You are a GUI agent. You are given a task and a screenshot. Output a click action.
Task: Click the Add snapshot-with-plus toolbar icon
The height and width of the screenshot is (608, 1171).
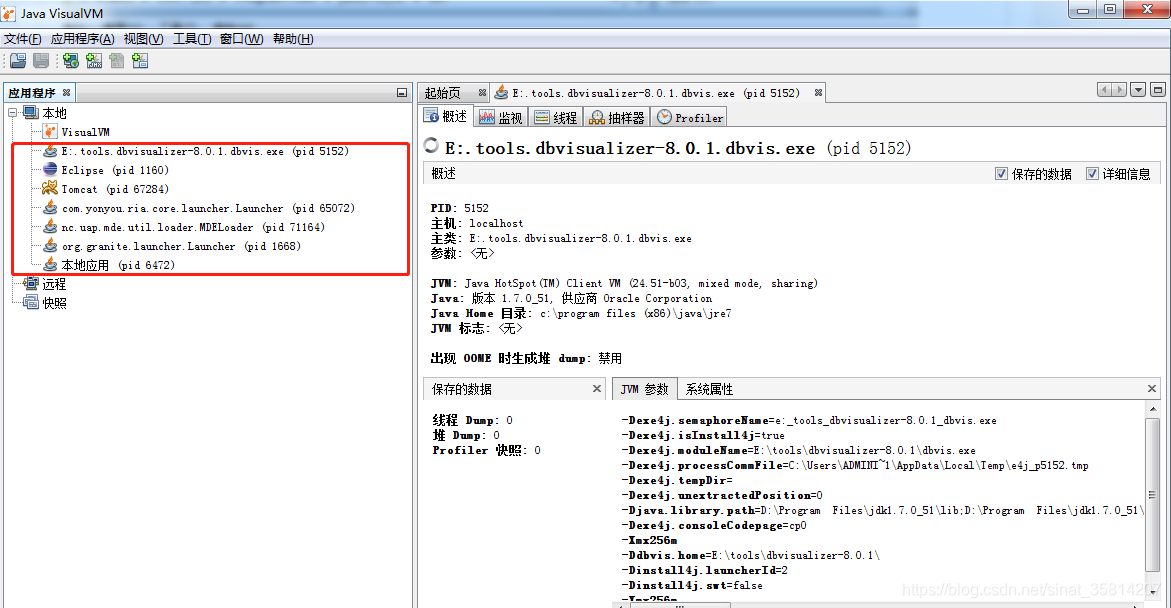(x=140, y=61)
